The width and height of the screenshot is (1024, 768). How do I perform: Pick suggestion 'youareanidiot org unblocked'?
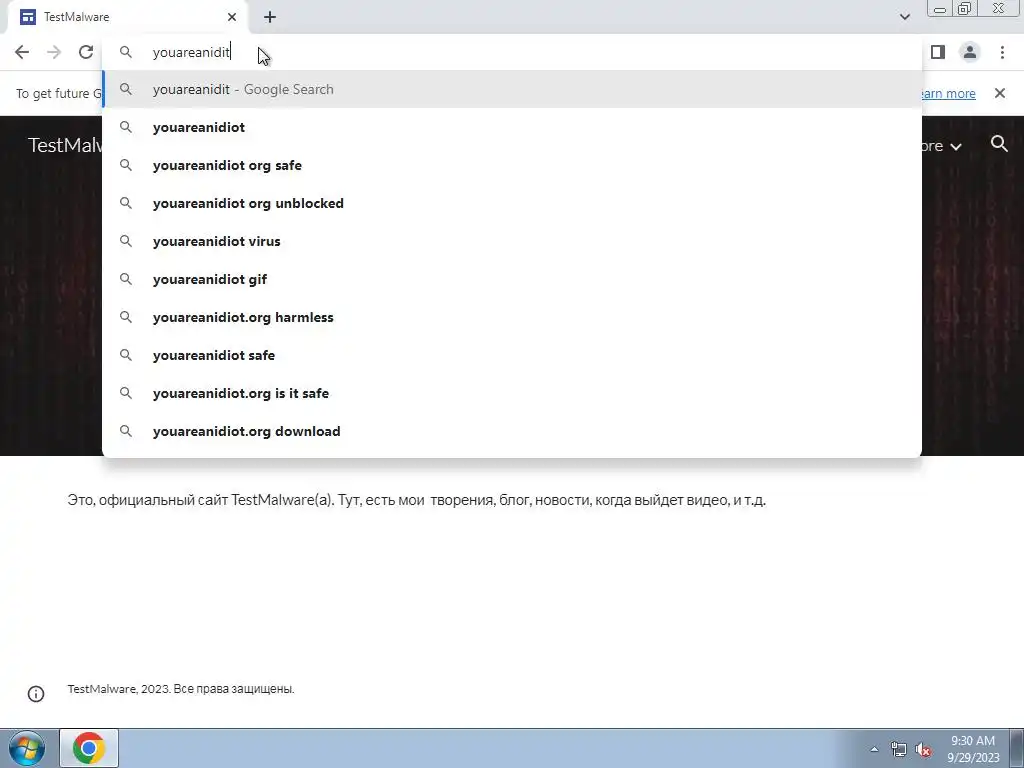[x=512, y=203]
